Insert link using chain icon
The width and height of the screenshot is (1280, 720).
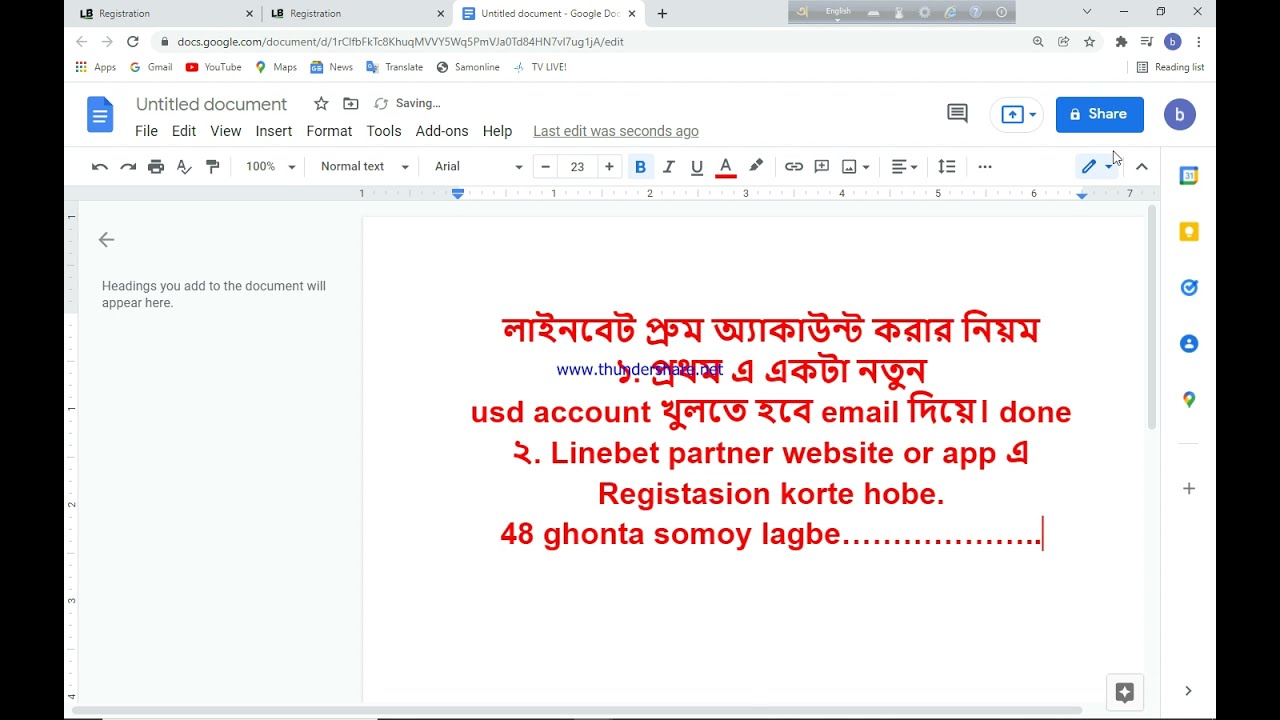point(794,167)
